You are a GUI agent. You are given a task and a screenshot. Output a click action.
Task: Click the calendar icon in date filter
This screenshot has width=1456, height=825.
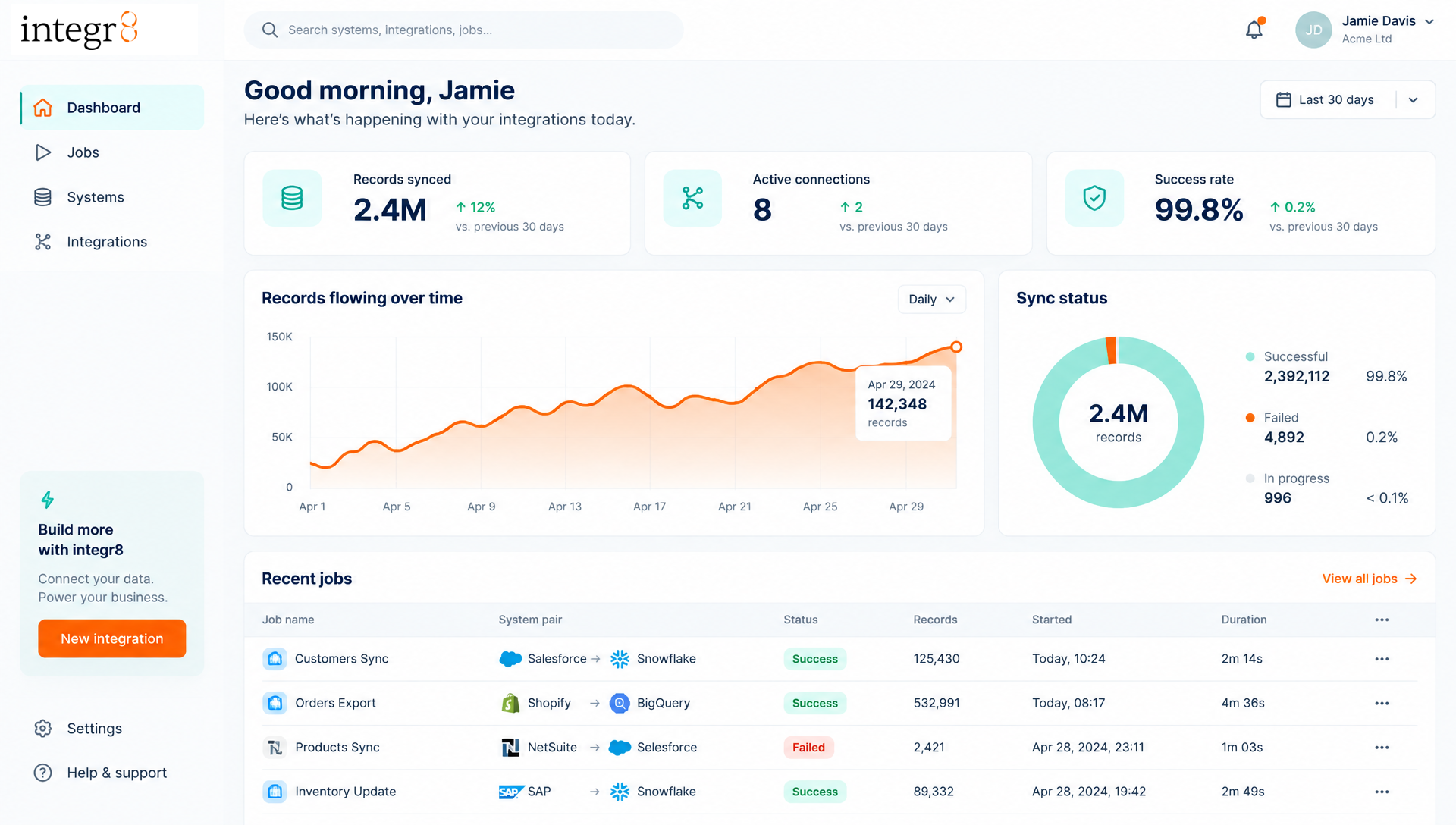(x=1283, y=99)
